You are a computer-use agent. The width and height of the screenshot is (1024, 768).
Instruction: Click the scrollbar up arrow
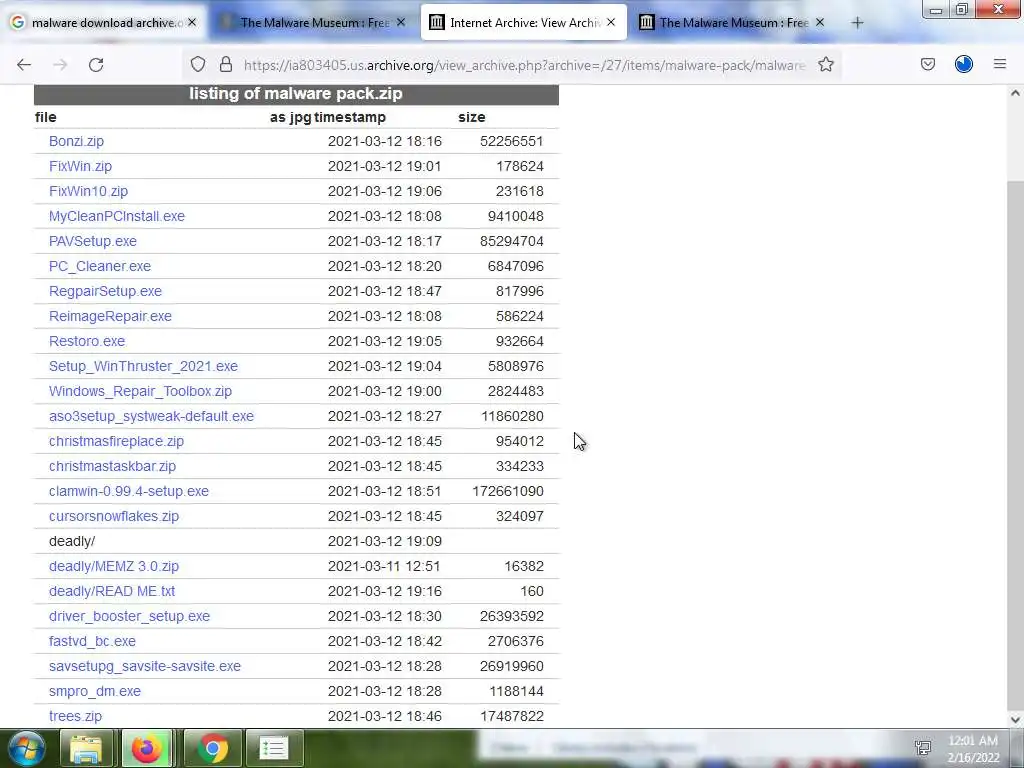(x=1015, y=93)
